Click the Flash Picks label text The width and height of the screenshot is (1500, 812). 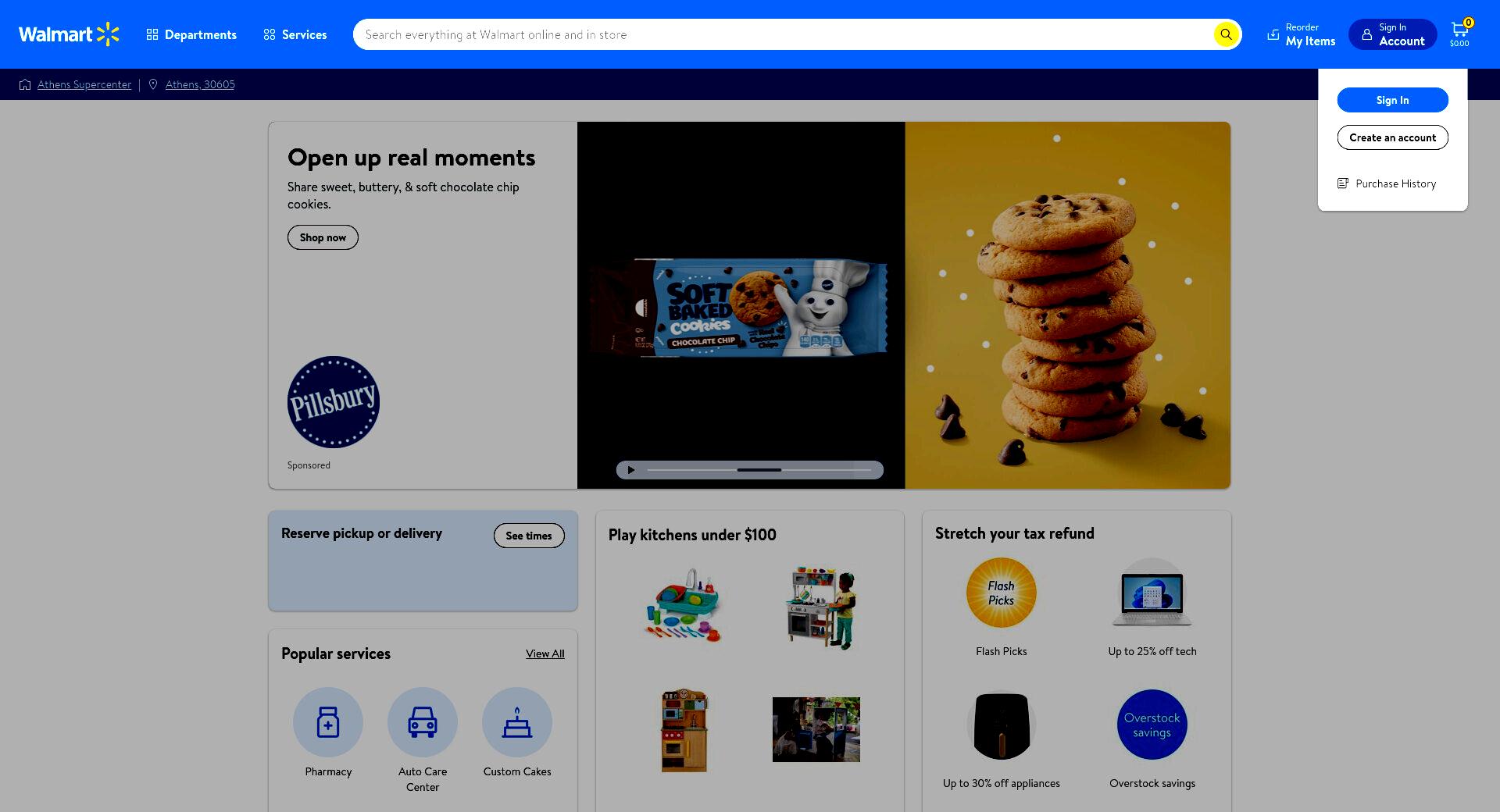point(1002,651)
